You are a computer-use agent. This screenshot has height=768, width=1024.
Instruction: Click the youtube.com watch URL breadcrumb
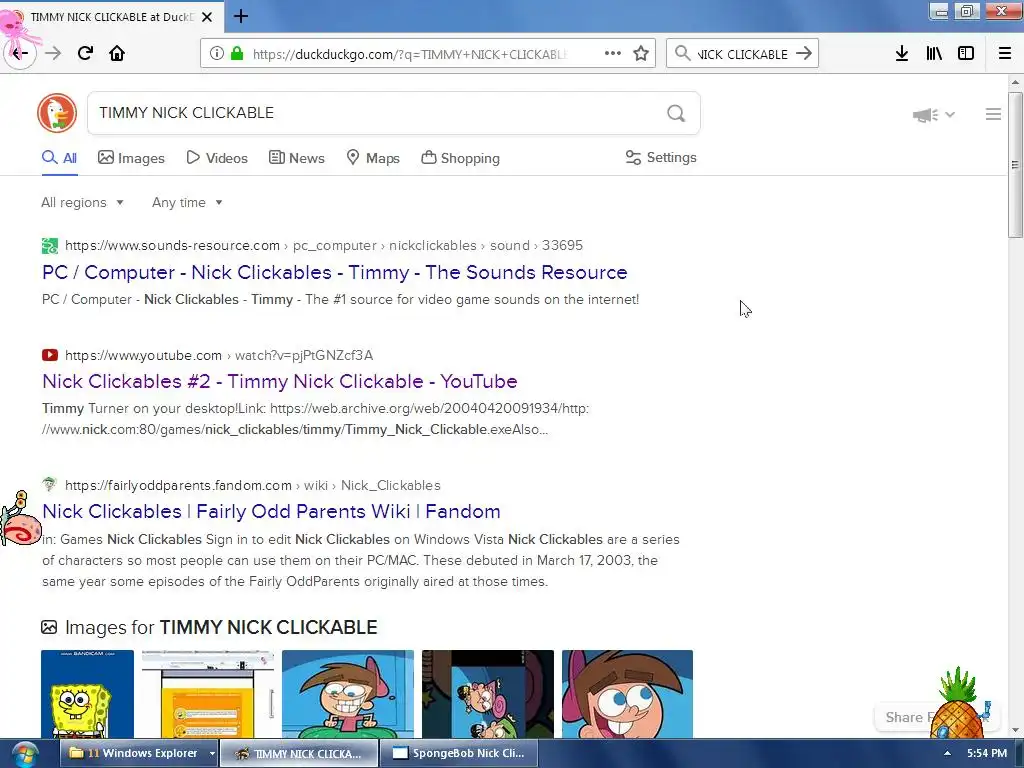(x=219, y=355)
